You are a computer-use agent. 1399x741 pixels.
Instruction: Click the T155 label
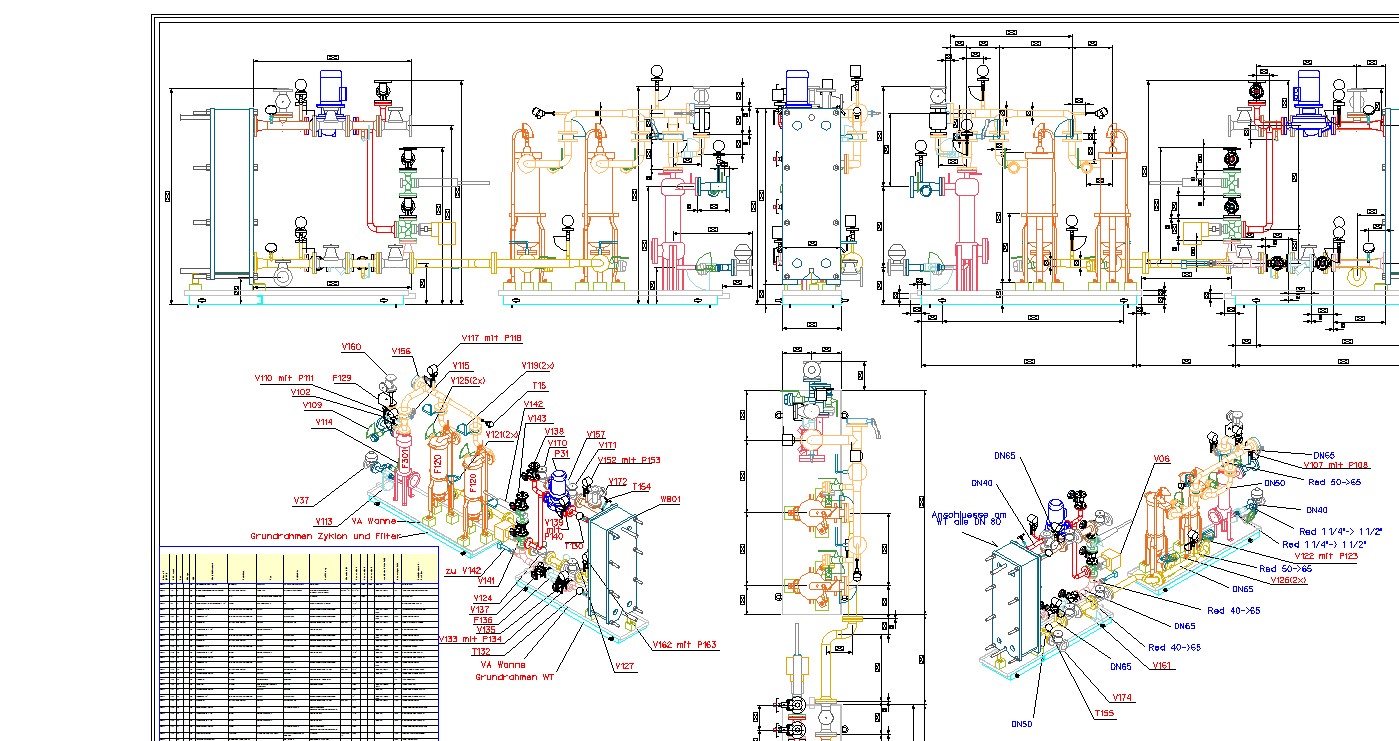[x=1104, y=713]
